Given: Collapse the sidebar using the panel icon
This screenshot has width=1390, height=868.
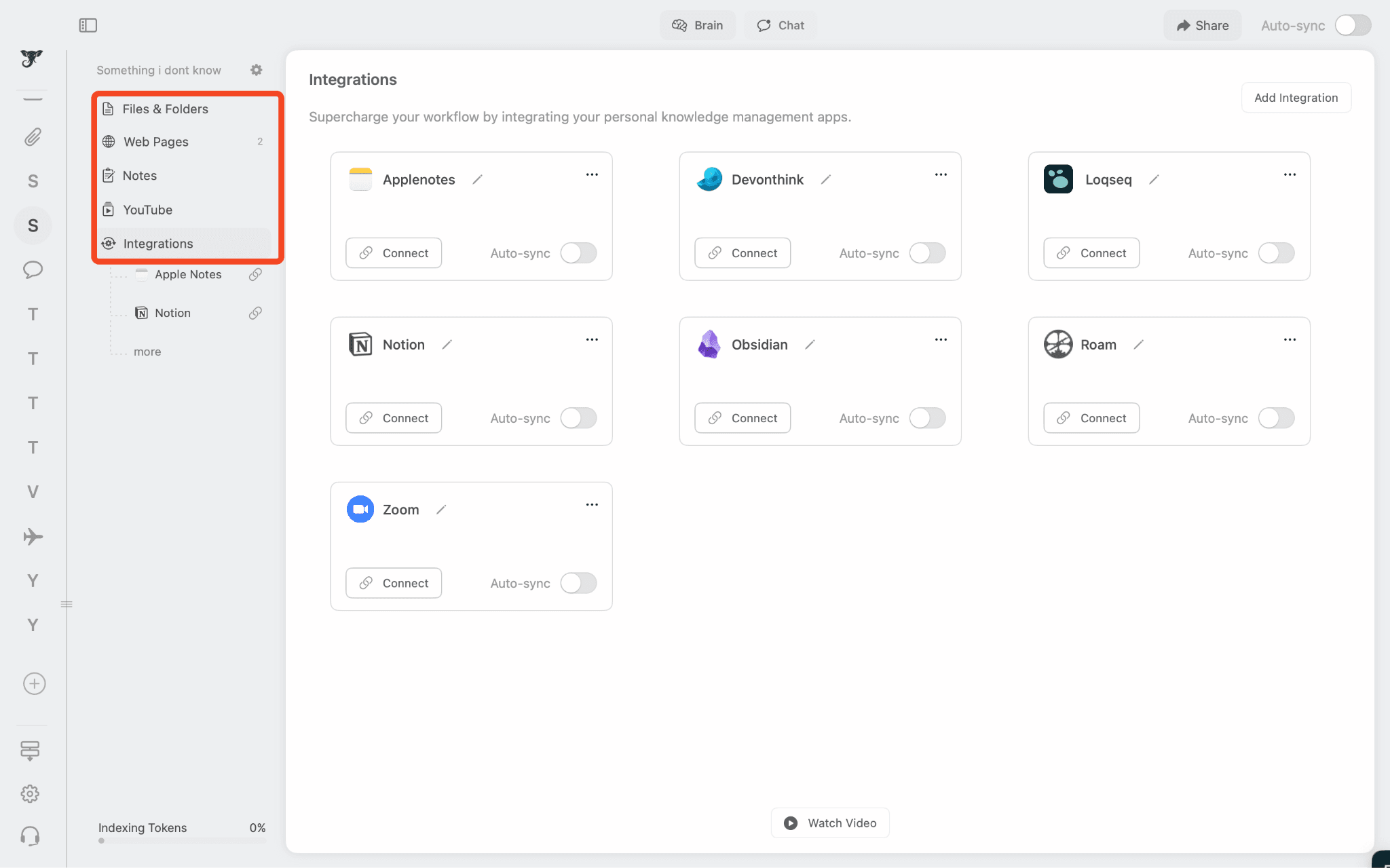Looking at the screenshot, I should click(x=89, y=24).
